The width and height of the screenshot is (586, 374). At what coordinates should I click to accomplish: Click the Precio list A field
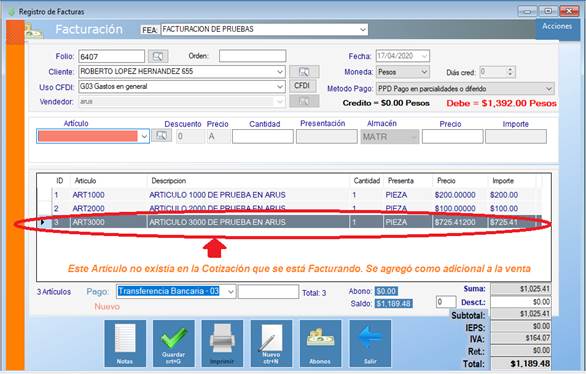tap(218, 136)
